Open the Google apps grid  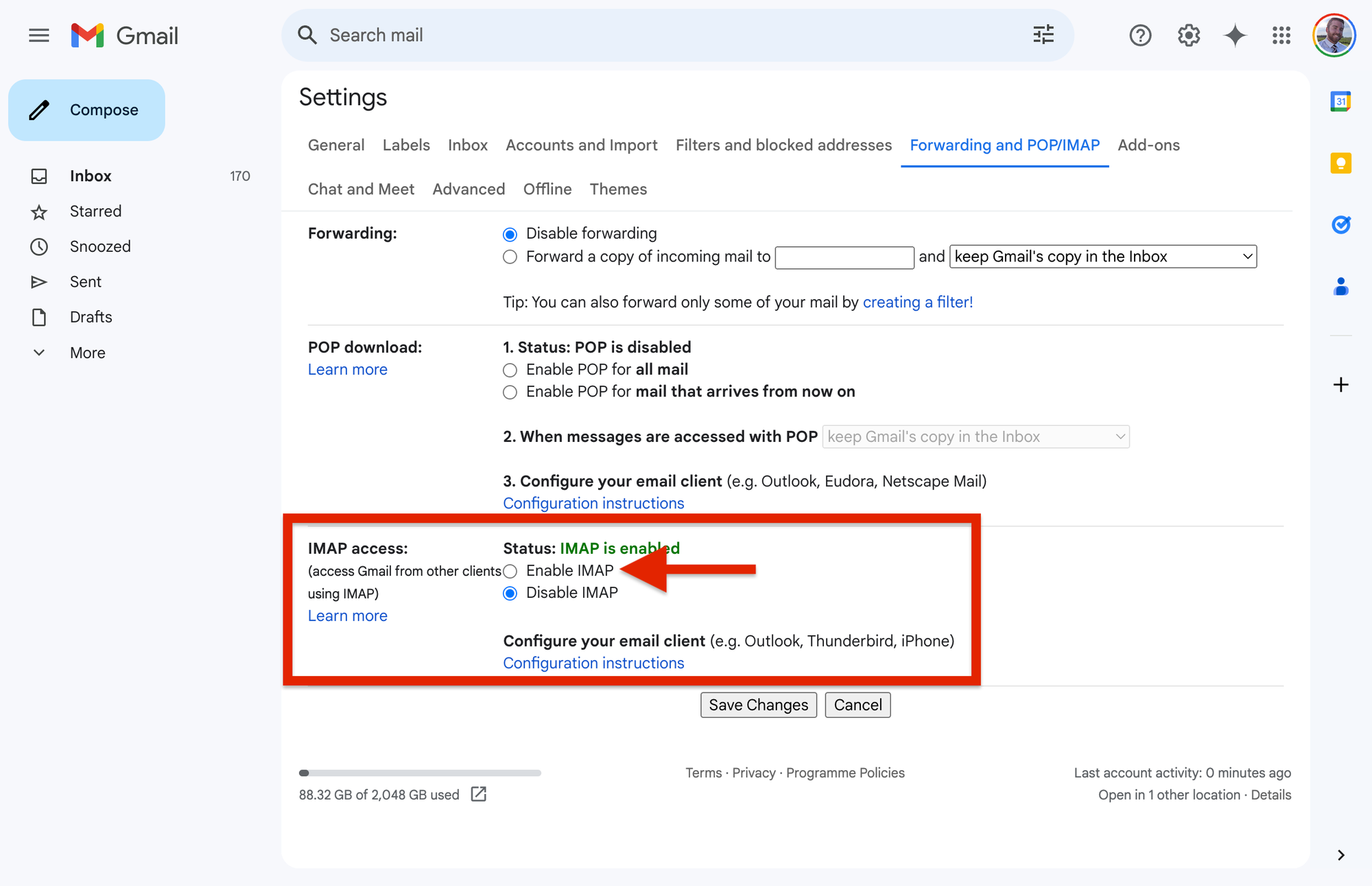1281,35
